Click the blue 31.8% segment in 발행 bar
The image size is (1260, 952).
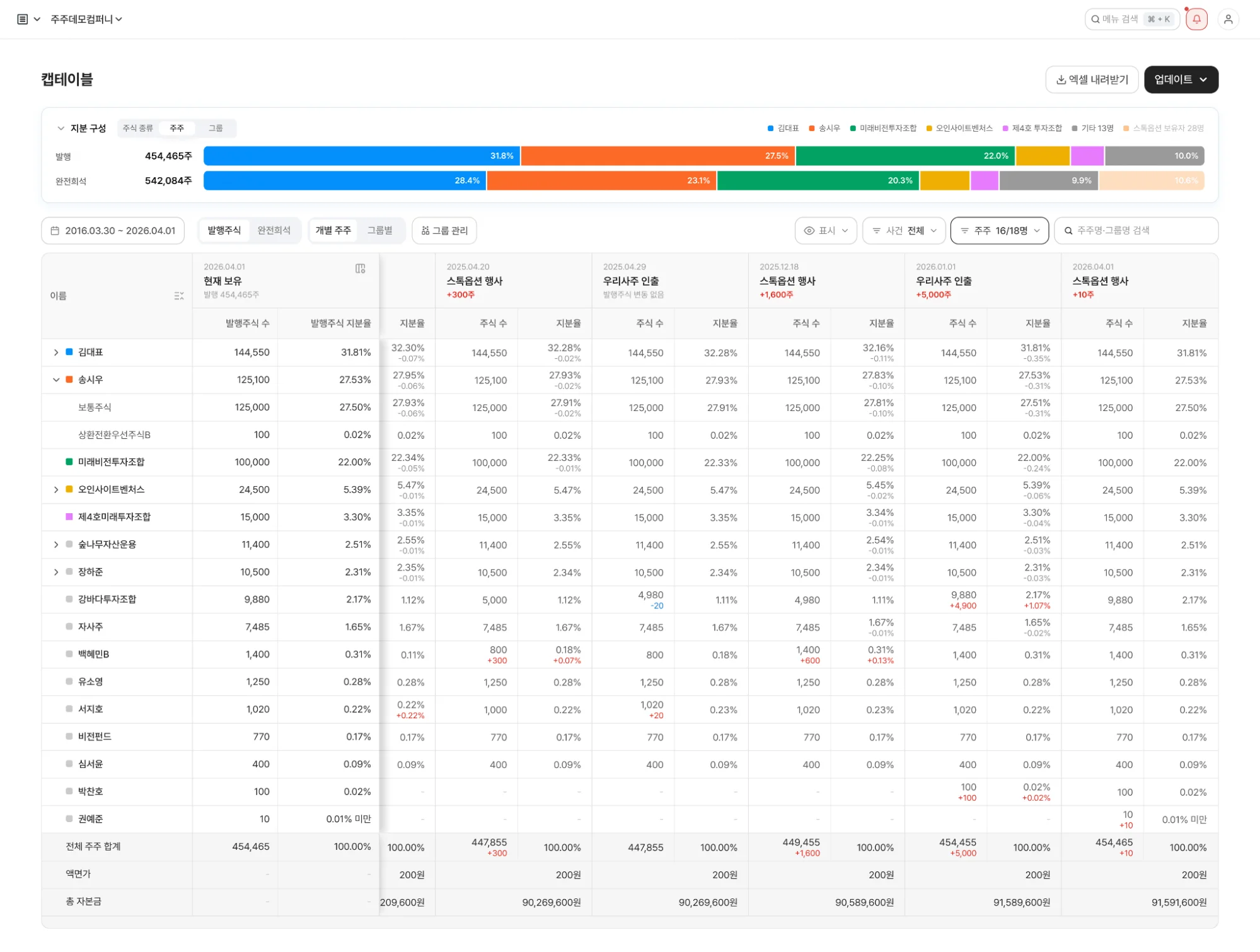coord(361,156)
